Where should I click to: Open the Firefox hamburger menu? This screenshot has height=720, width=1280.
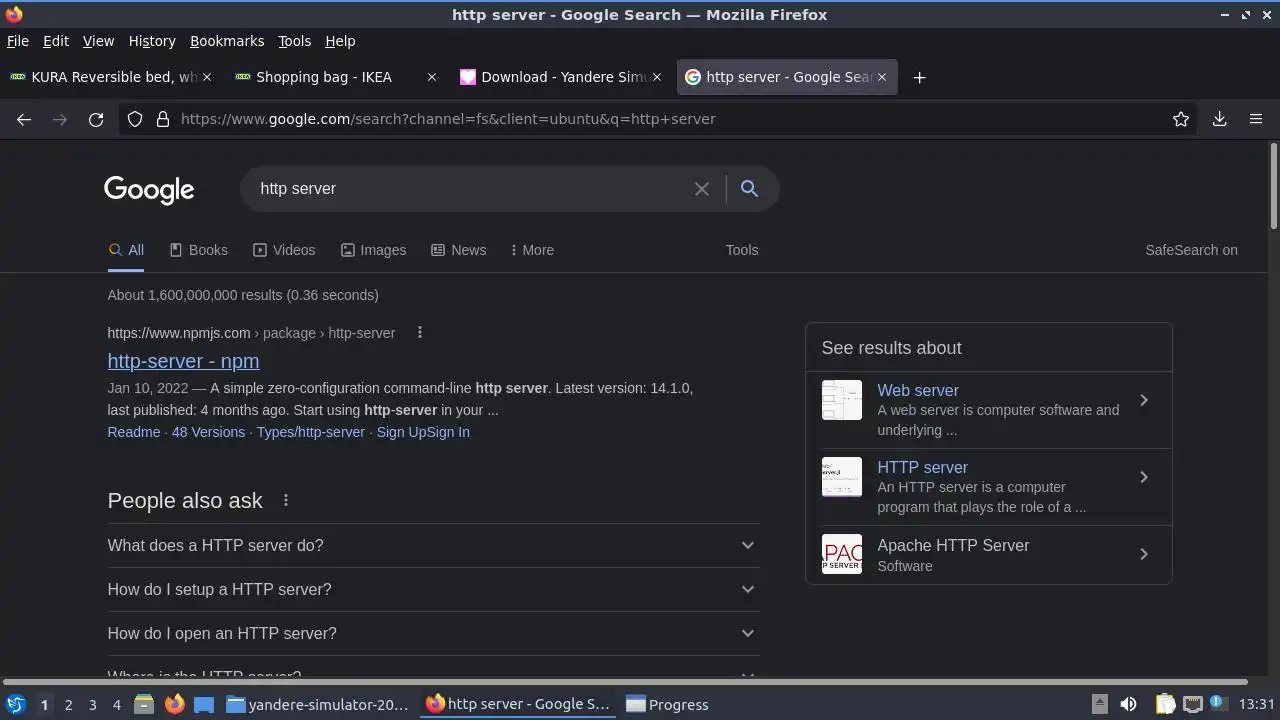[x=1256, y=119]
